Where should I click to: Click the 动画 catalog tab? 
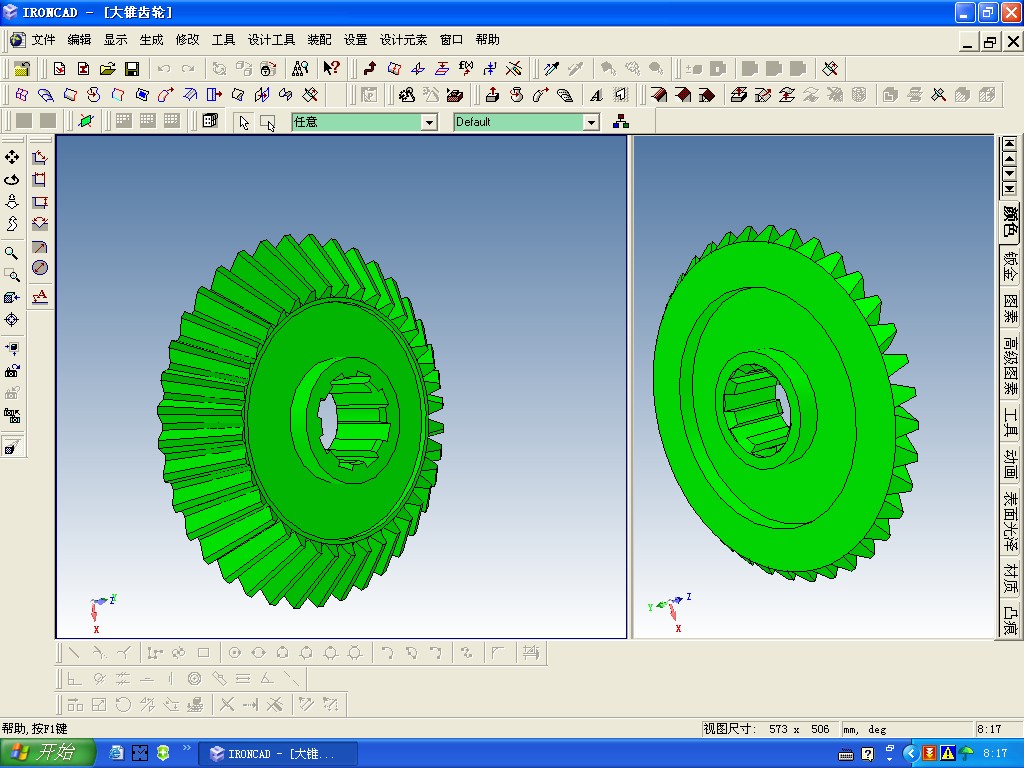[1010, 464]
